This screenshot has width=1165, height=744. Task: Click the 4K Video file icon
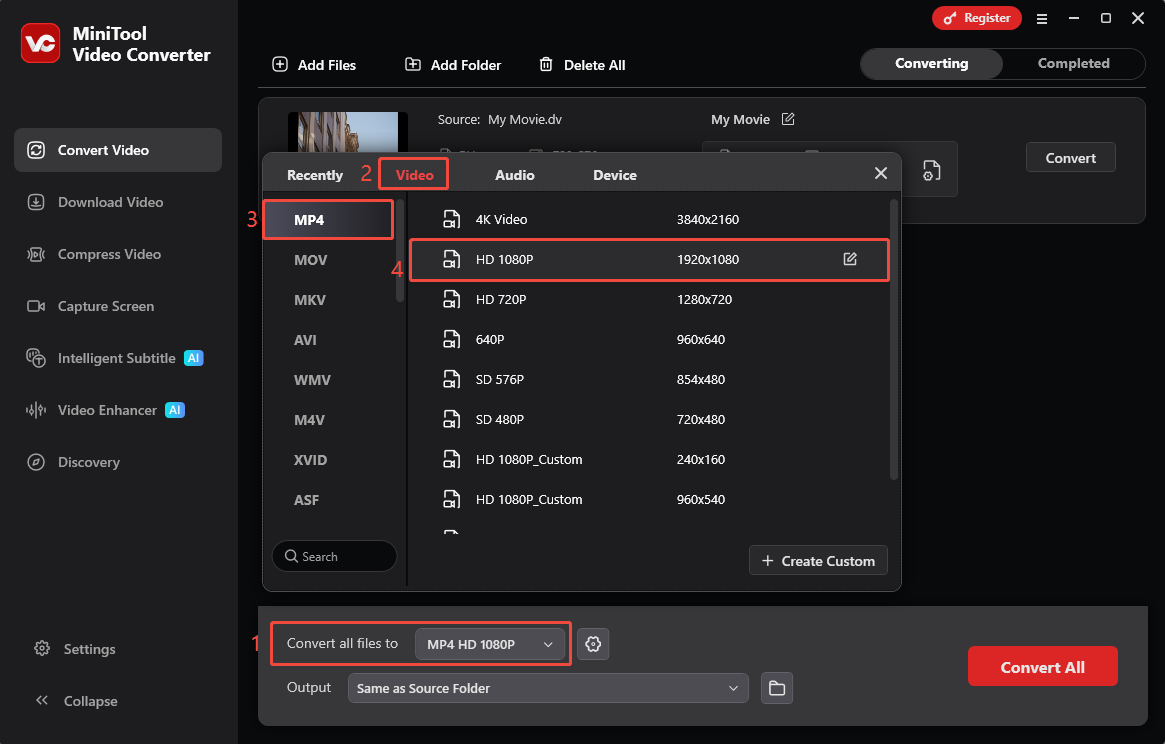coord(451,219)
